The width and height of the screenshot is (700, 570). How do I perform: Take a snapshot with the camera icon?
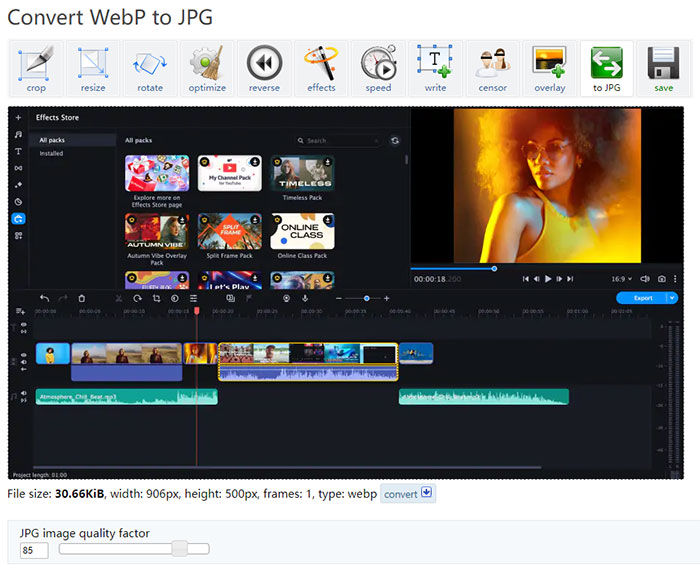click(x=662, y=279)
